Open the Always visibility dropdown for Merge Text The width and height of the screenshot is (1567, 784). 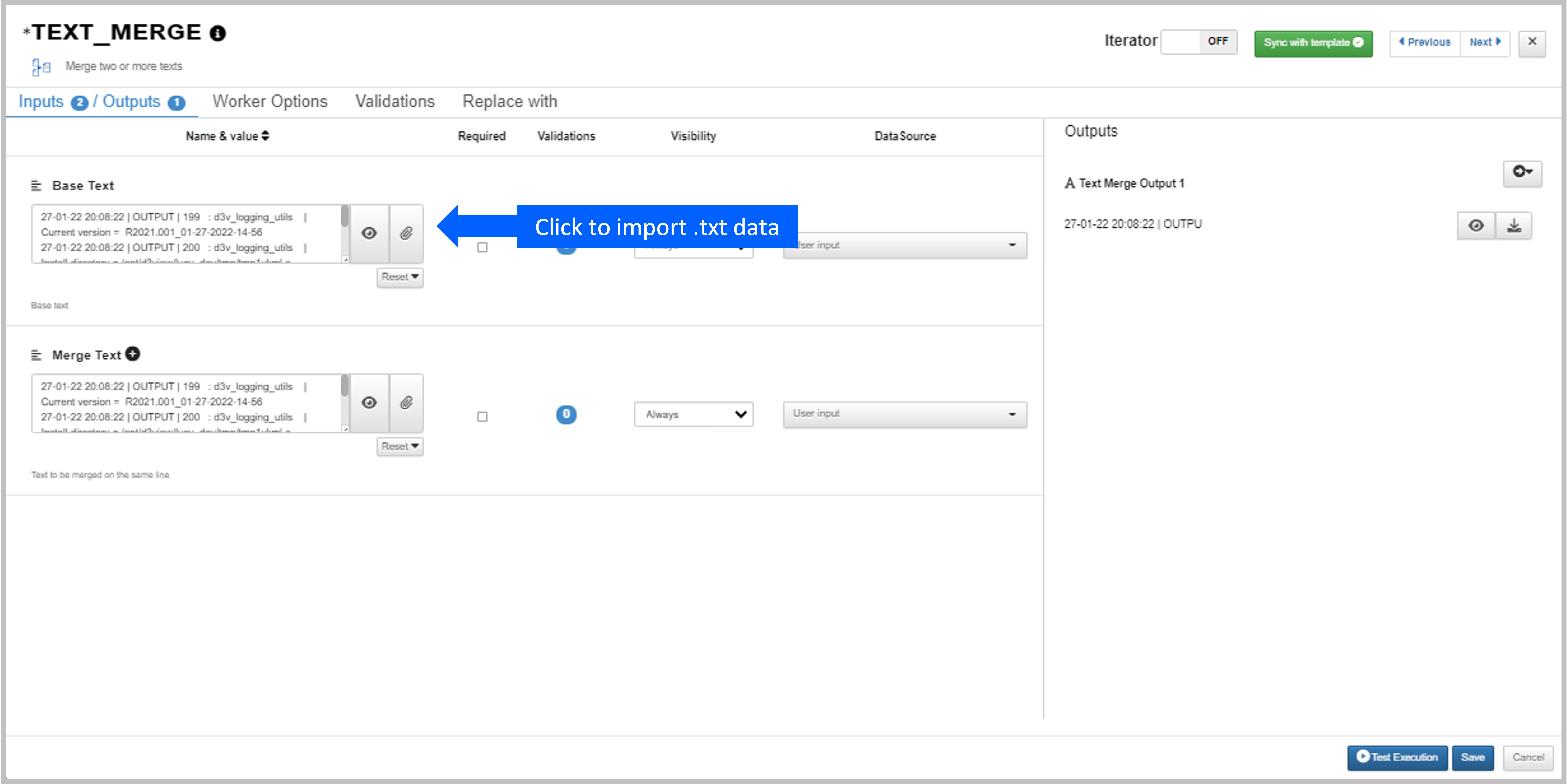click(693, 414)
